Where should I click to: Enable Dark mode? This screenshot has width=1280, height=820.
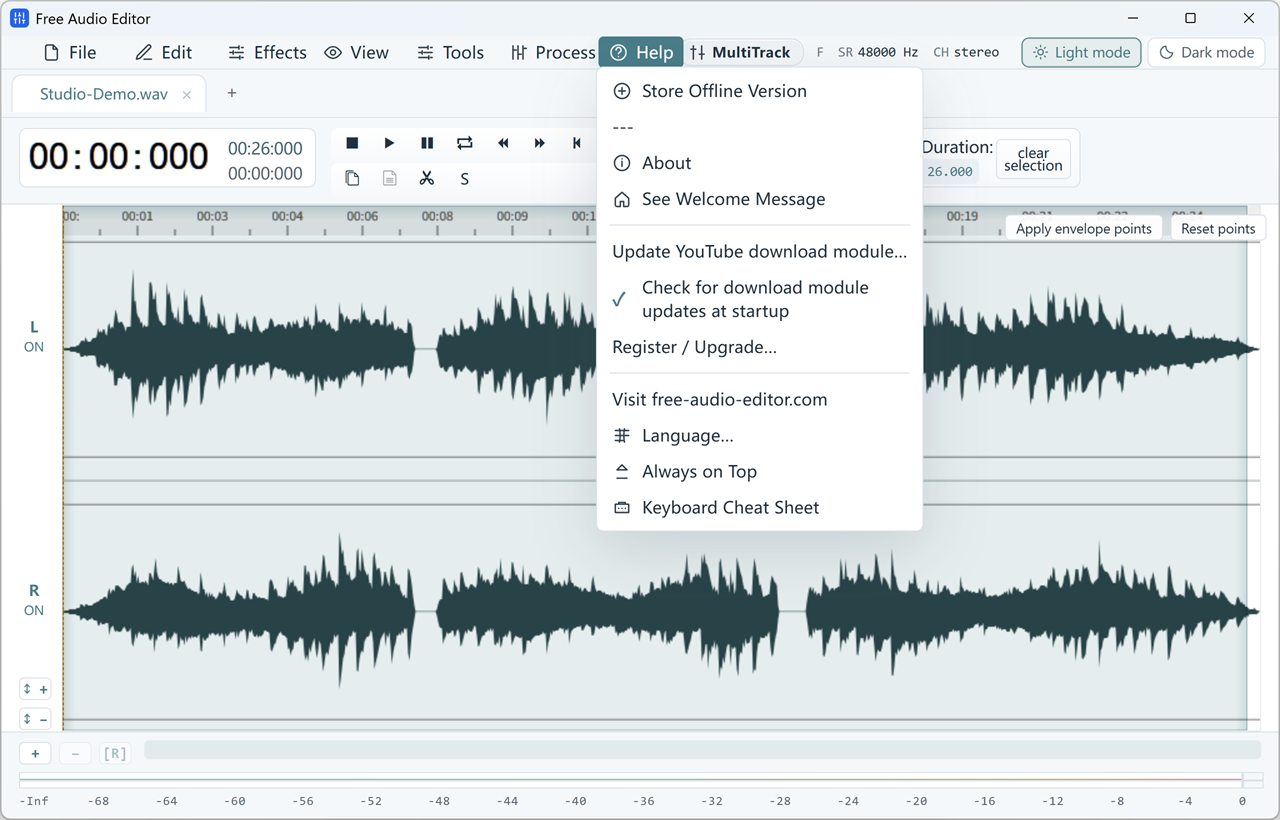(1206, 52)
